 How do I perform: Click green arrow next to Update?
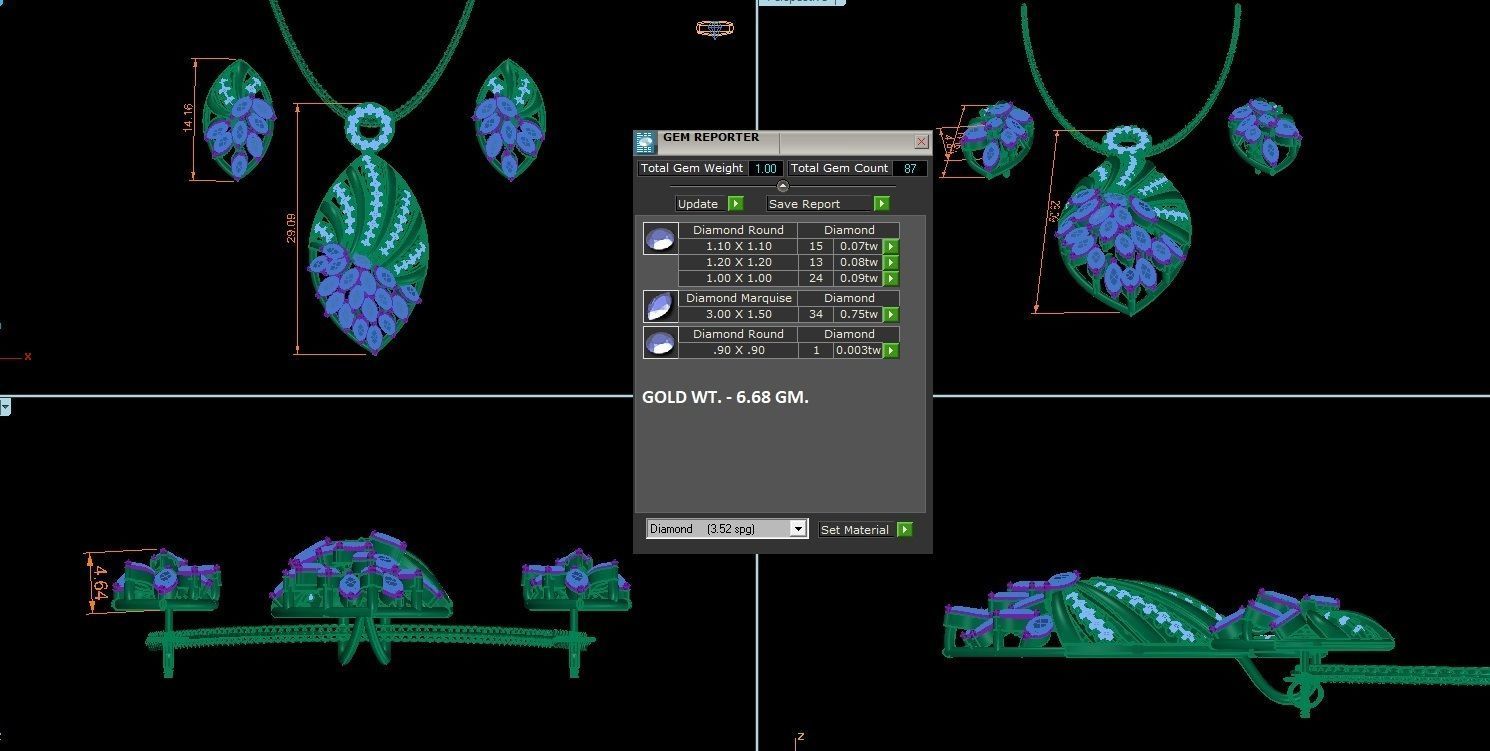(x=736, y=203)
